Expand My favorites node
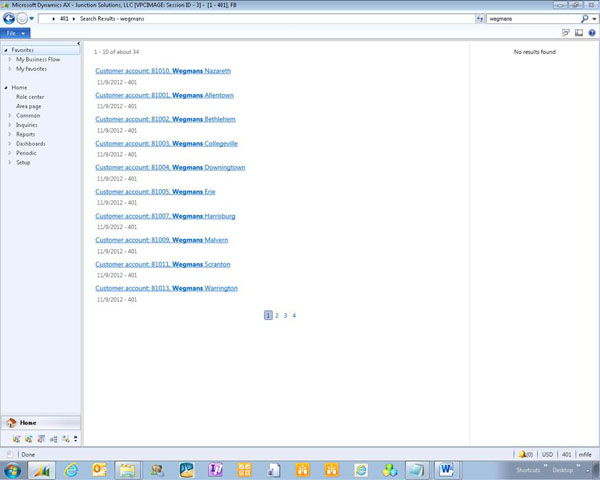600x480 pixels. tap(10, 69)
